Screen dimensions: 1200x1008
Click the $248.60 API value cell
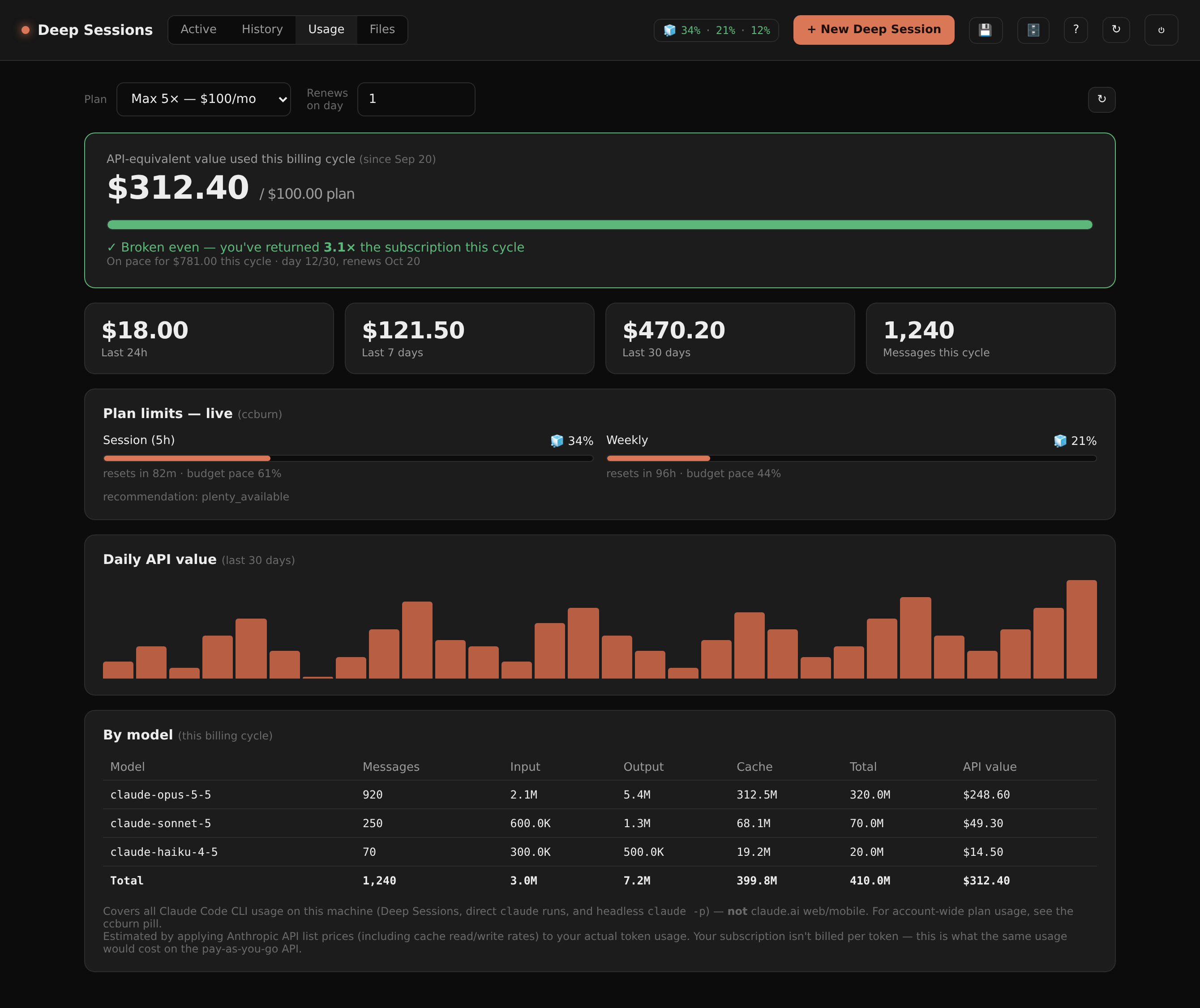(x=986, y=794)
